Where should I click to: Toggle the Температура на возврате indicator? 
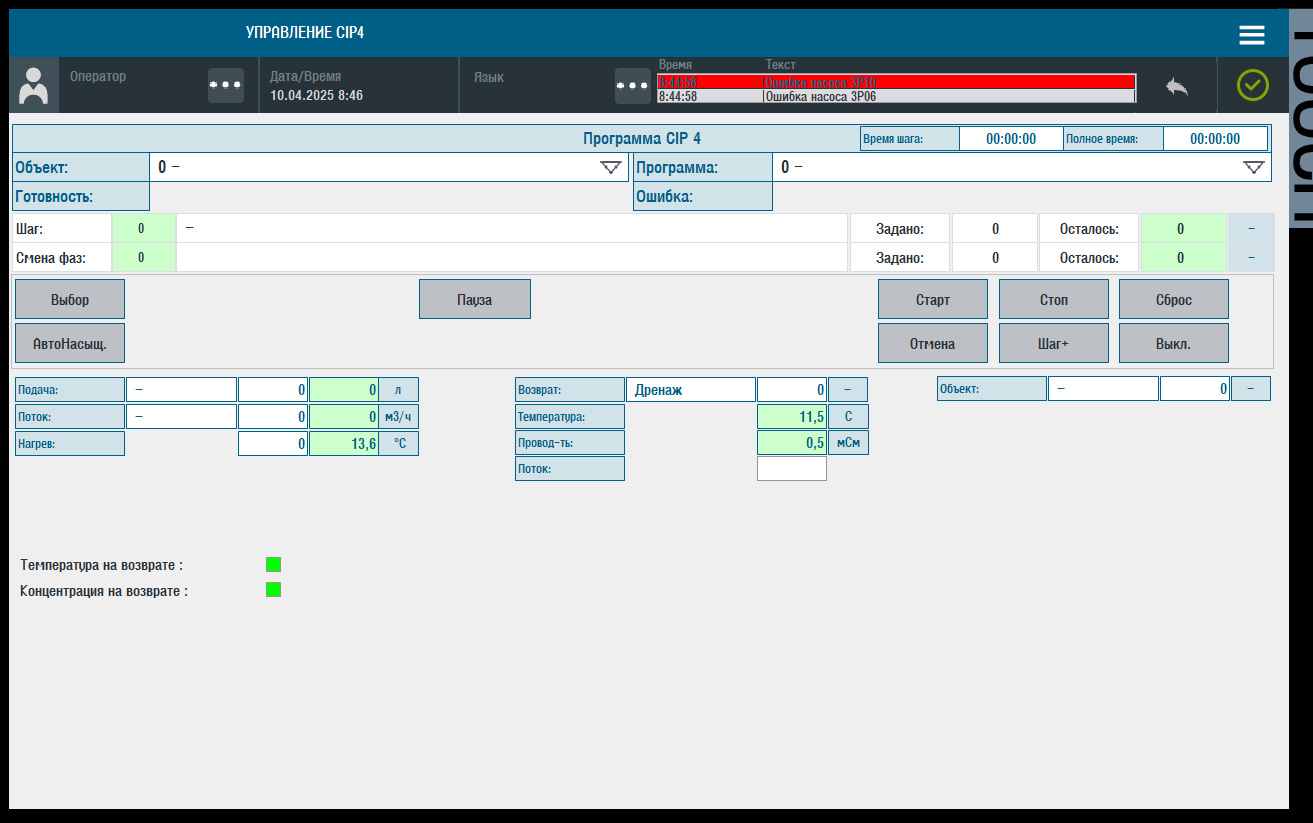point(273,564)
